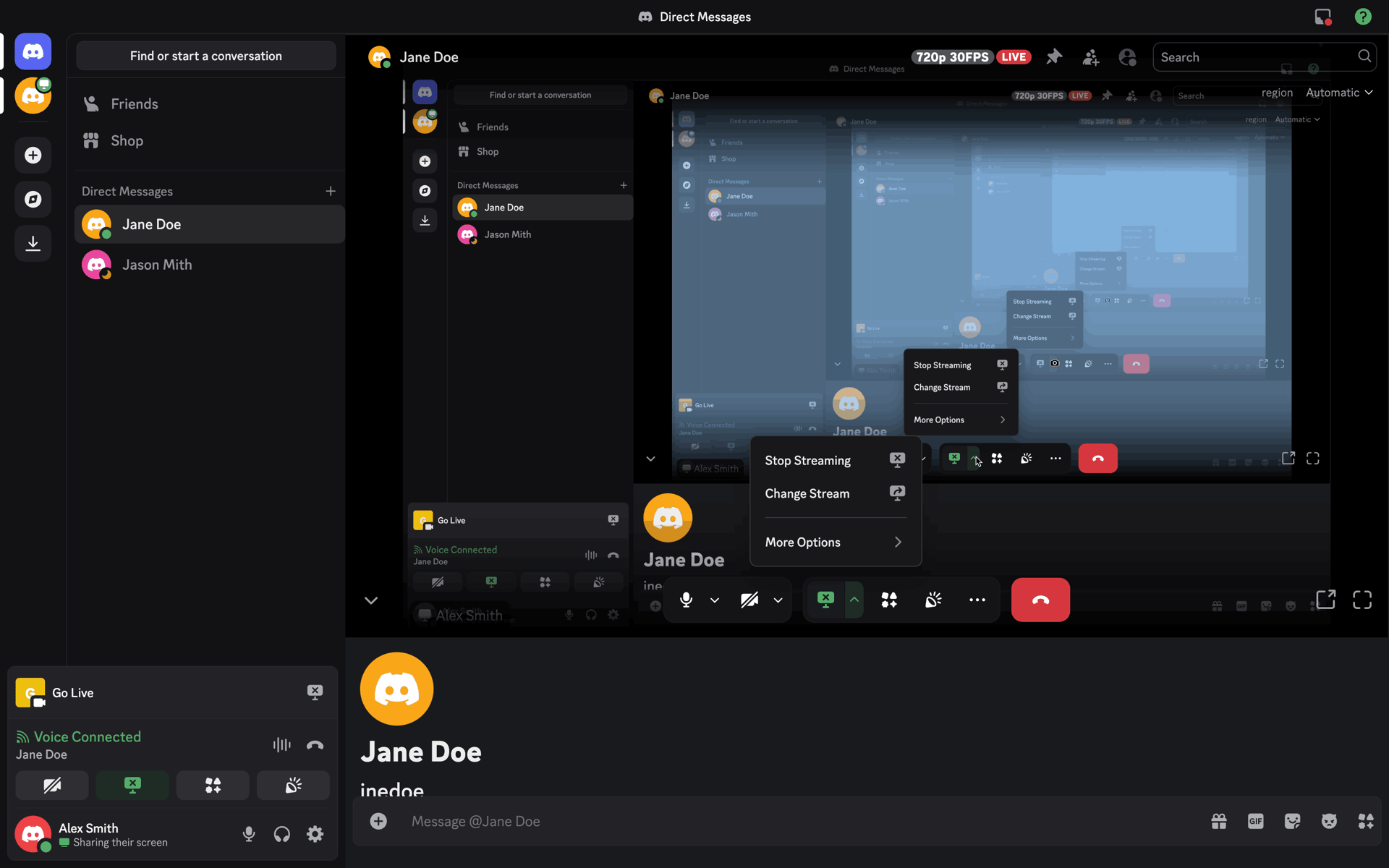This screenshot has height=868, width=1389.
Task: Toggle camera in call controls
Action: pyautogui.click(x=749, y=600)
